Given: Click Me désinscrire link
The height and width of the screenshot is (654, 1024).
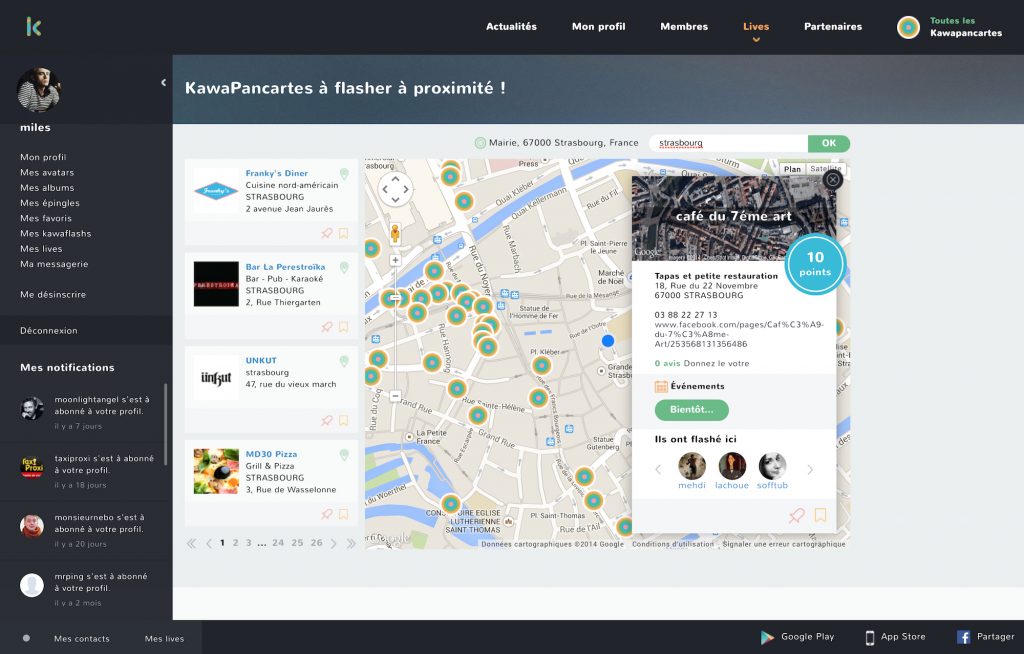Looking at the screenshot, I should (53, 295).
